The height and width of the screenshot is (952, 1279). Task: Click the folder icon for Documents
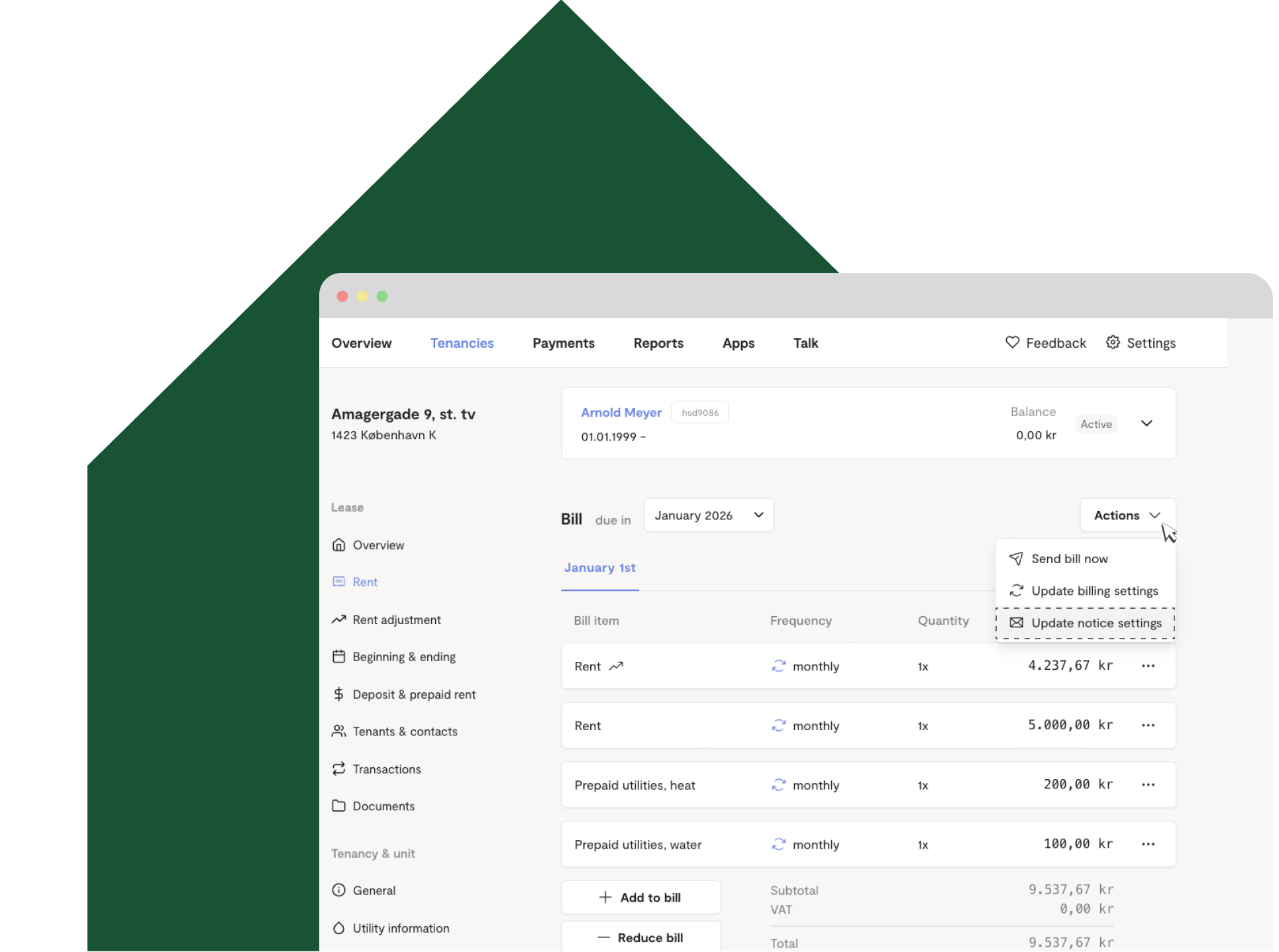tap(338, 806)
